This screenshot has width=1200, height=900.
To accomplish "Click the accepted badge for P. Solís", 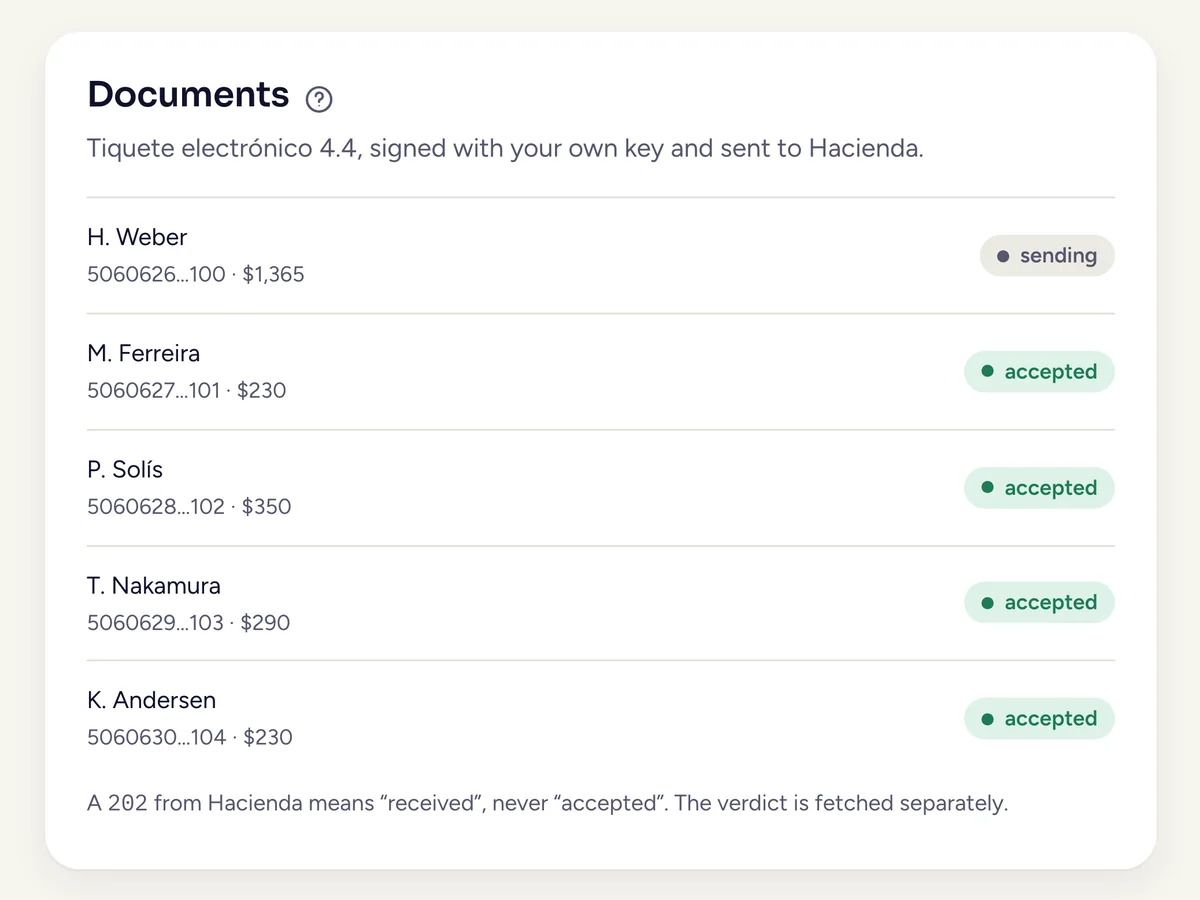I will tap(1039, 488).
